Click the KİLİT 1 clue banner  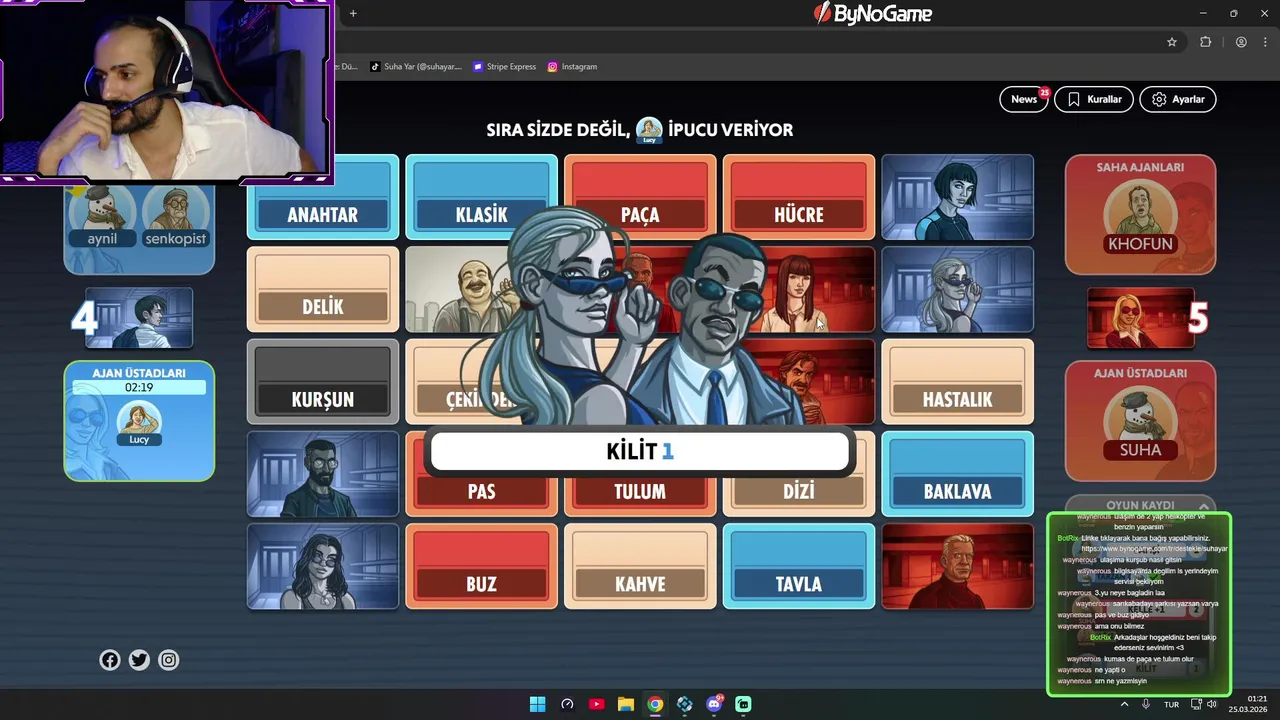(640, 451)
